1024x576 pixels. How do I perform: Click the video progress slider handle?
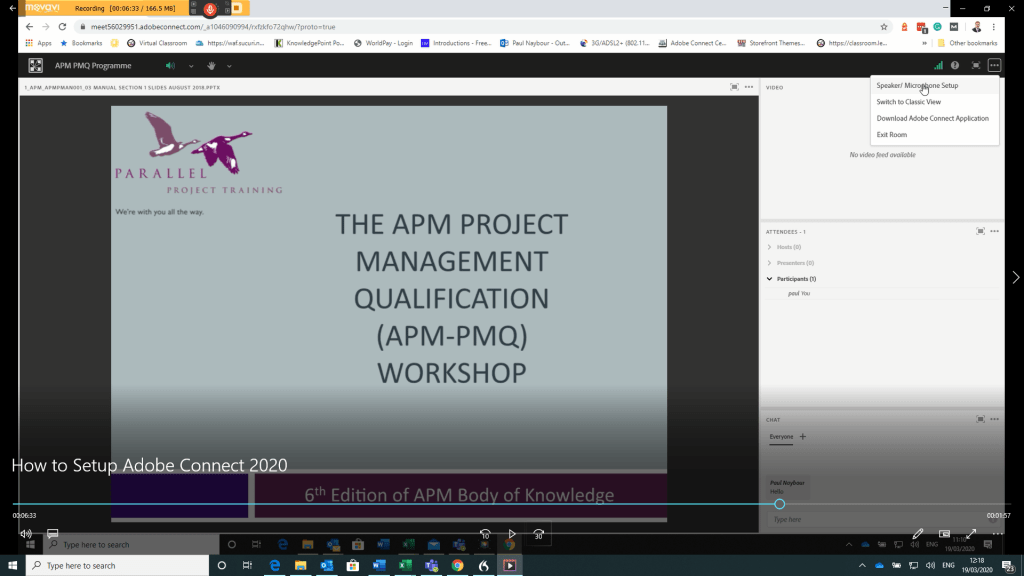coord(779,504)
